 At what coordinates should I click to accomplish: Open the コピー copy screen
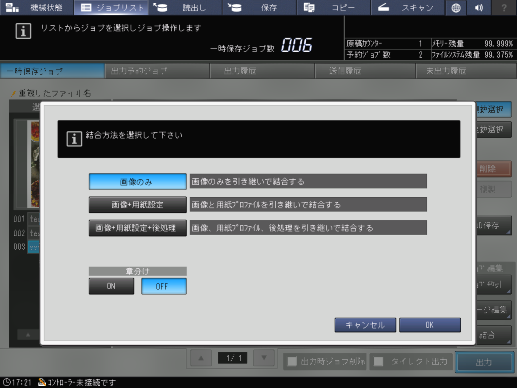[x=333, y=7]
